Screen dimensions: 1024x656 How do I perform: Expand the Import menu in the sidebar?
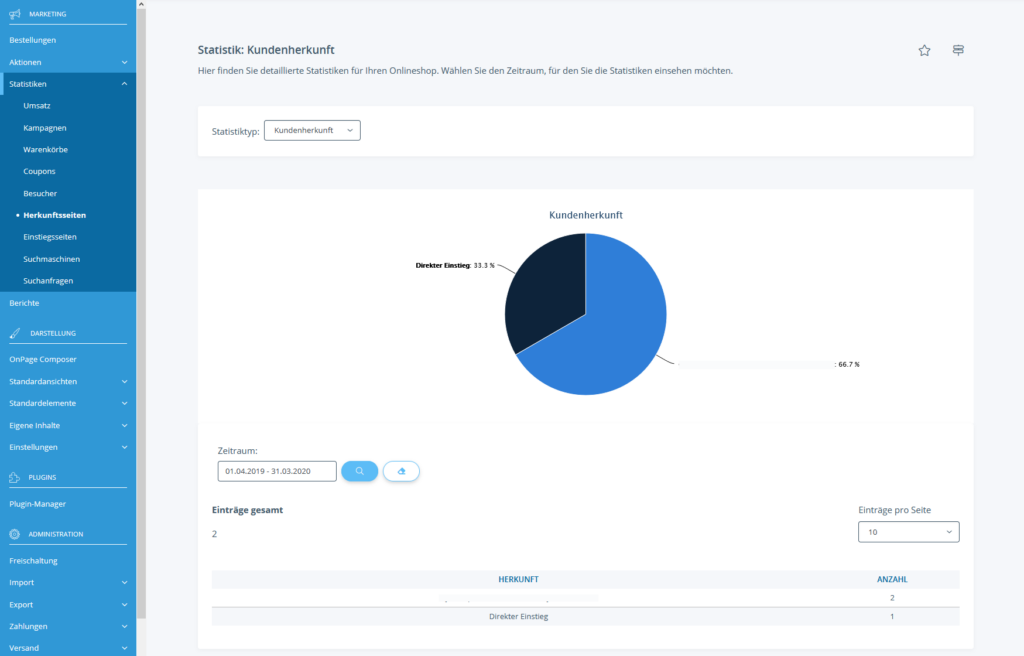tap(39, 582)
